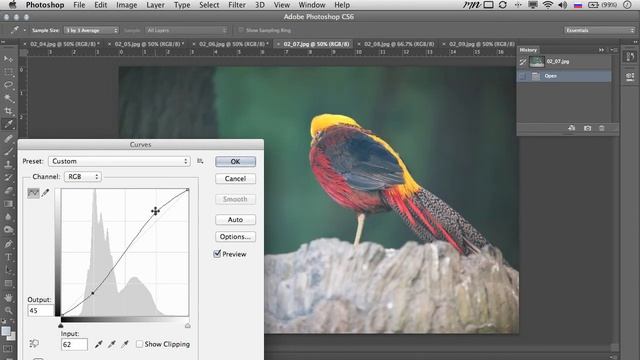The width and height of the screenshot is (640, 360).
Task: Open the Filter menu
Action: coord(237,5)
